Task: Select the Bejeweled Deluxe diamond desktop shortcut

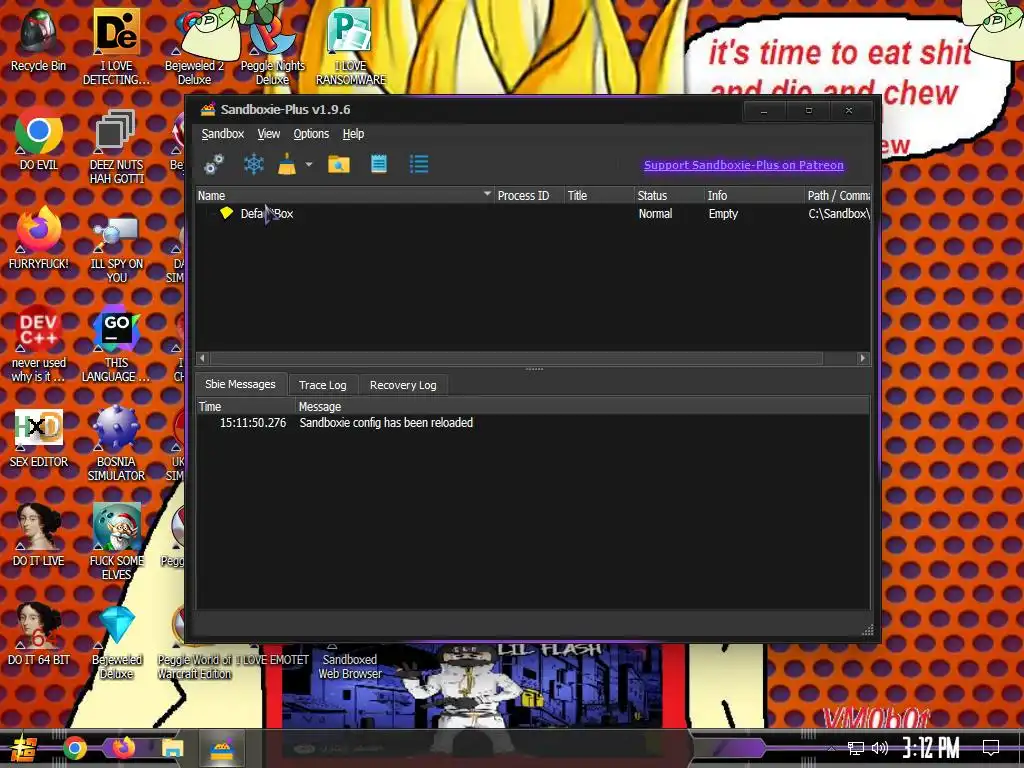Action: point(116,642)
